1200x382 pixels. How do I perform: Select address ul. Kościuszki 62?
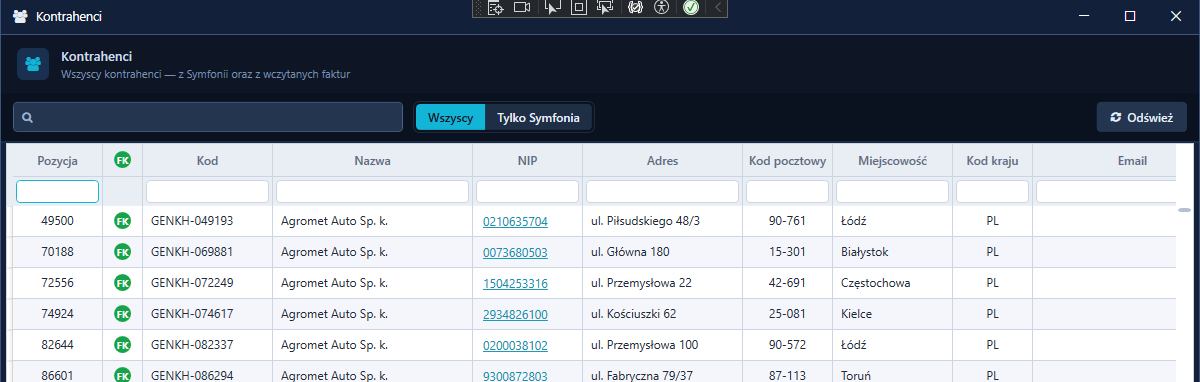point(662,314)
